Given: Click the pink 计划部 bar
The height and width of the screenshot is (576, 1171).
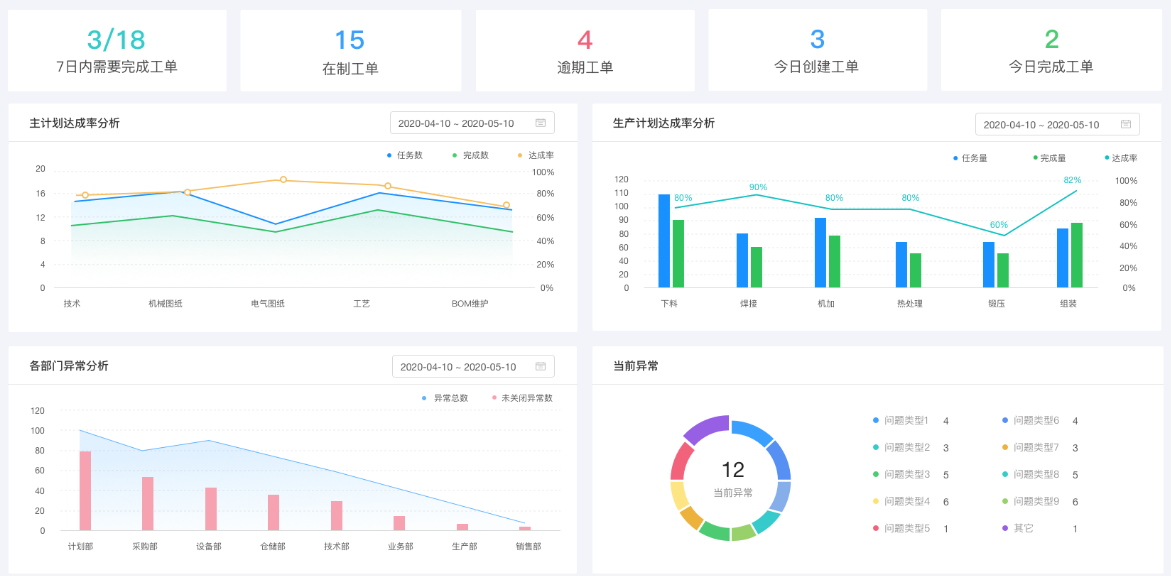Looking at the screenshot, I should tap(86, 490).
